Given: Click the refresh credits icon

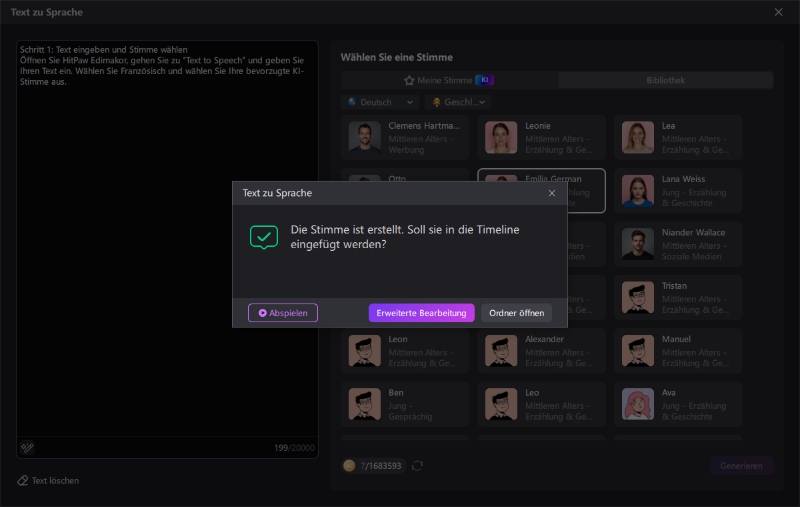Looking at the screenshot, I should pos(417,465).
